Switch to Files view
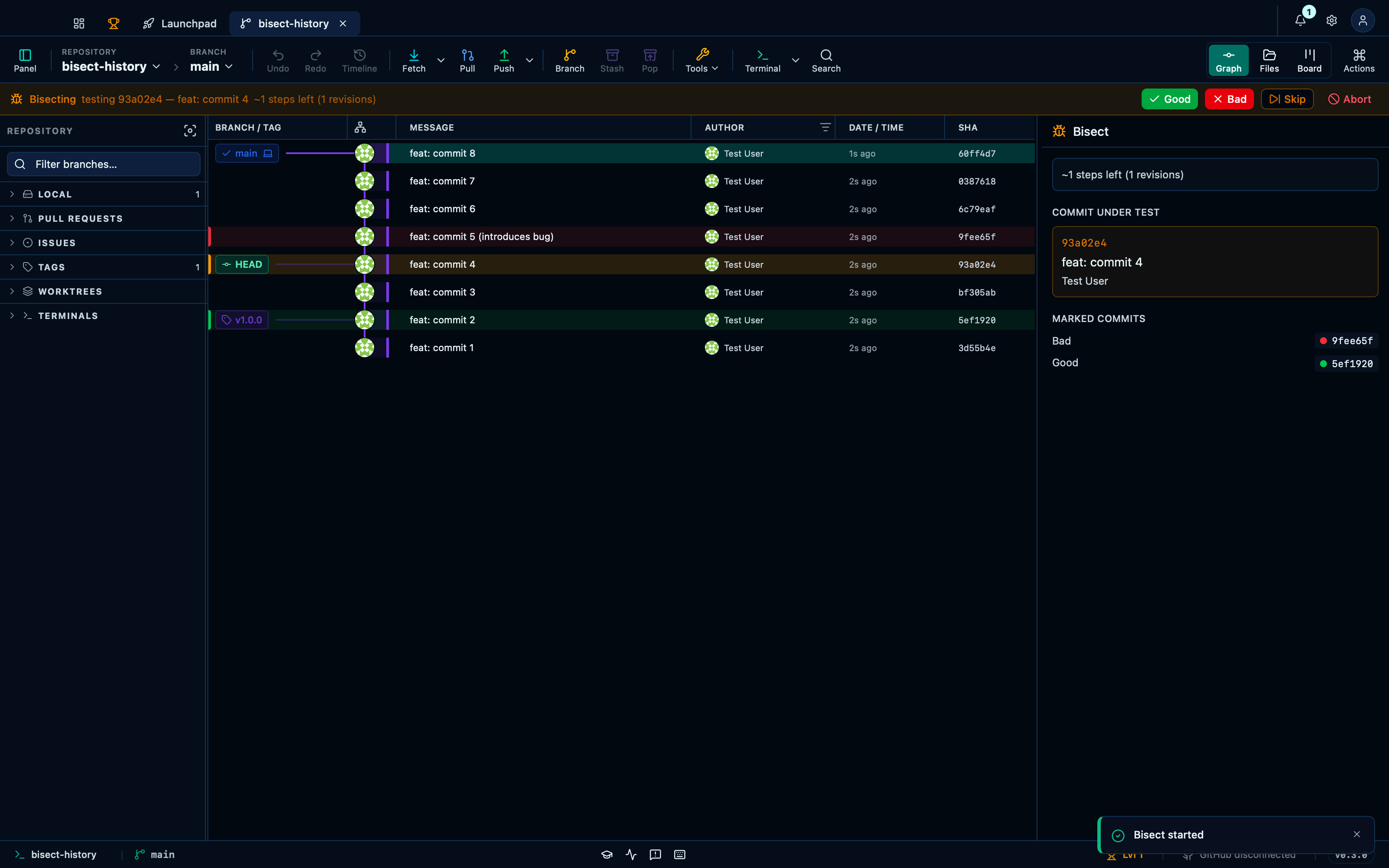 (x=1269, y=60)
